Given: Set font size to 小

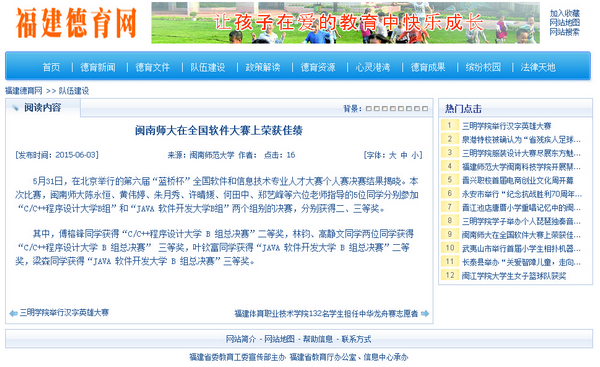Looking at the screenshot, I should tap(415, 155).
